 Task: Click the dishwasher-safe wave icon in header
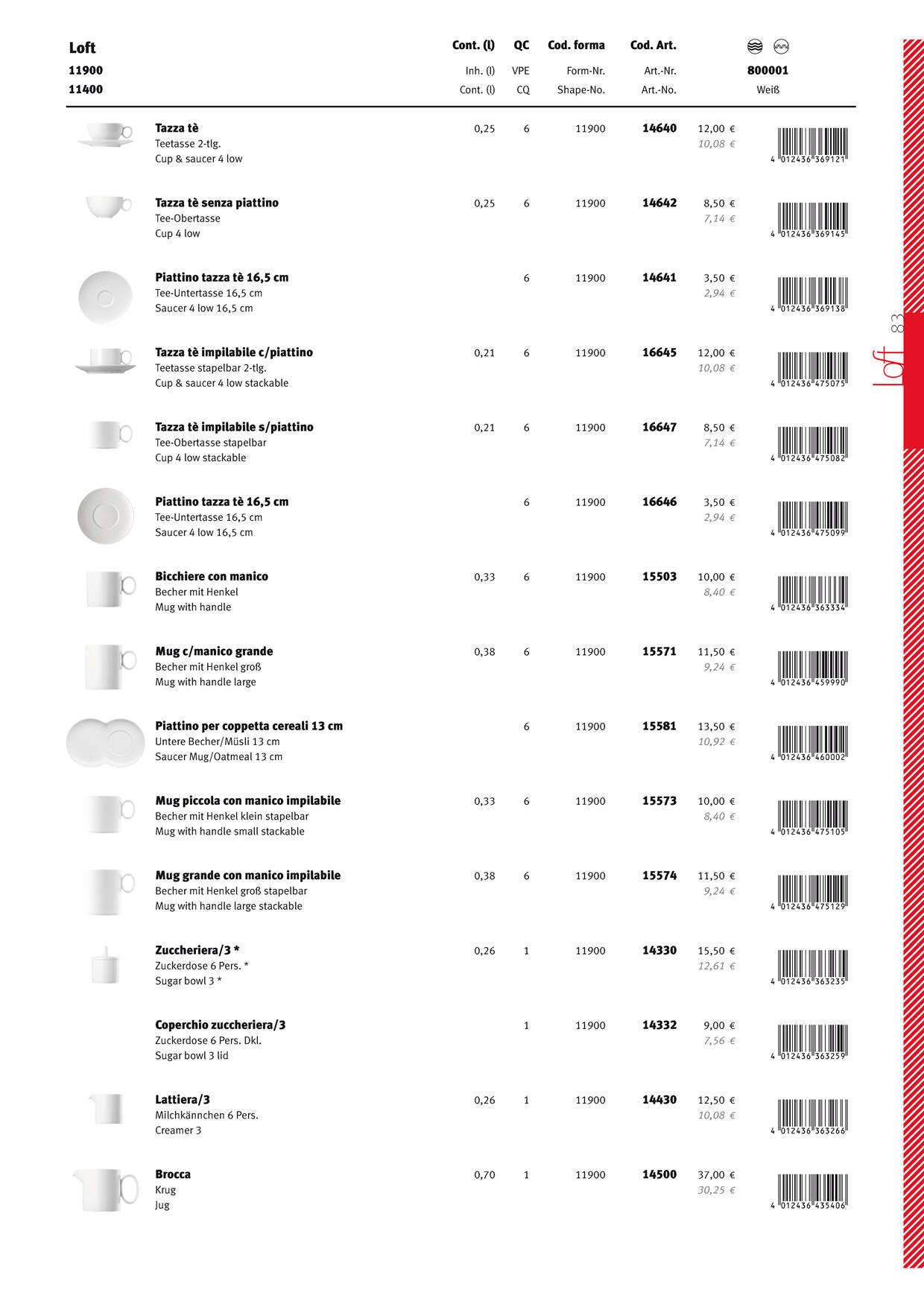(x=755, y=46)
